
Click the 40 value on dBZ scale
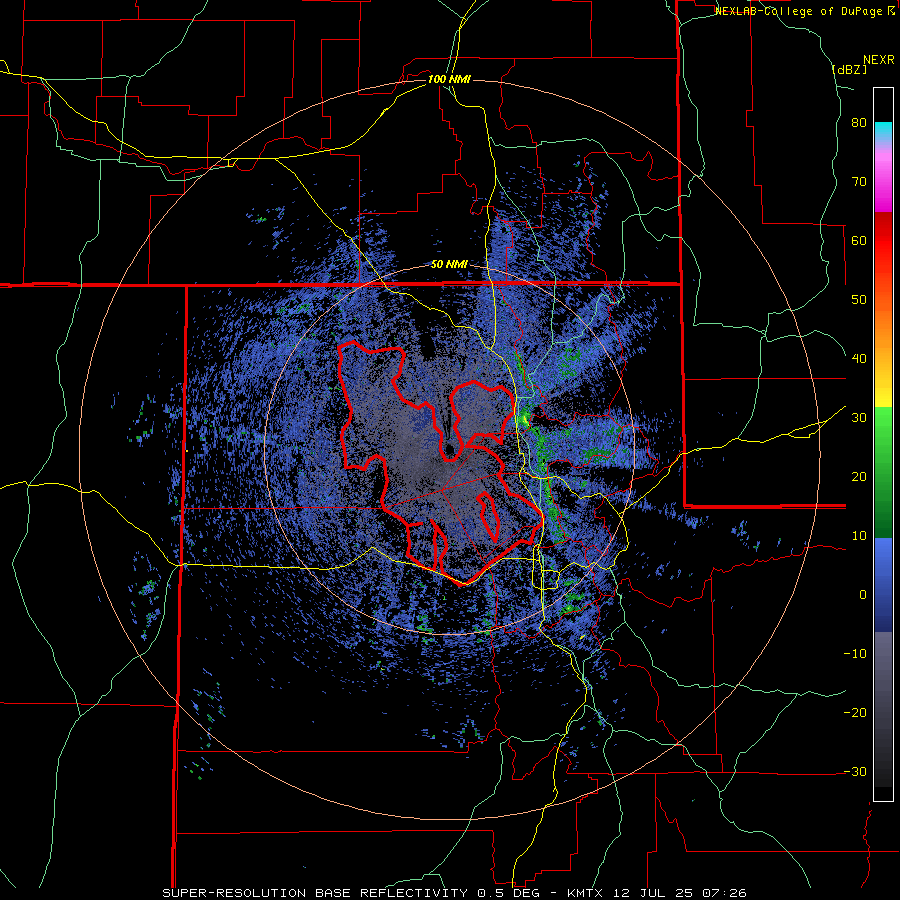[x=859, y=359]
